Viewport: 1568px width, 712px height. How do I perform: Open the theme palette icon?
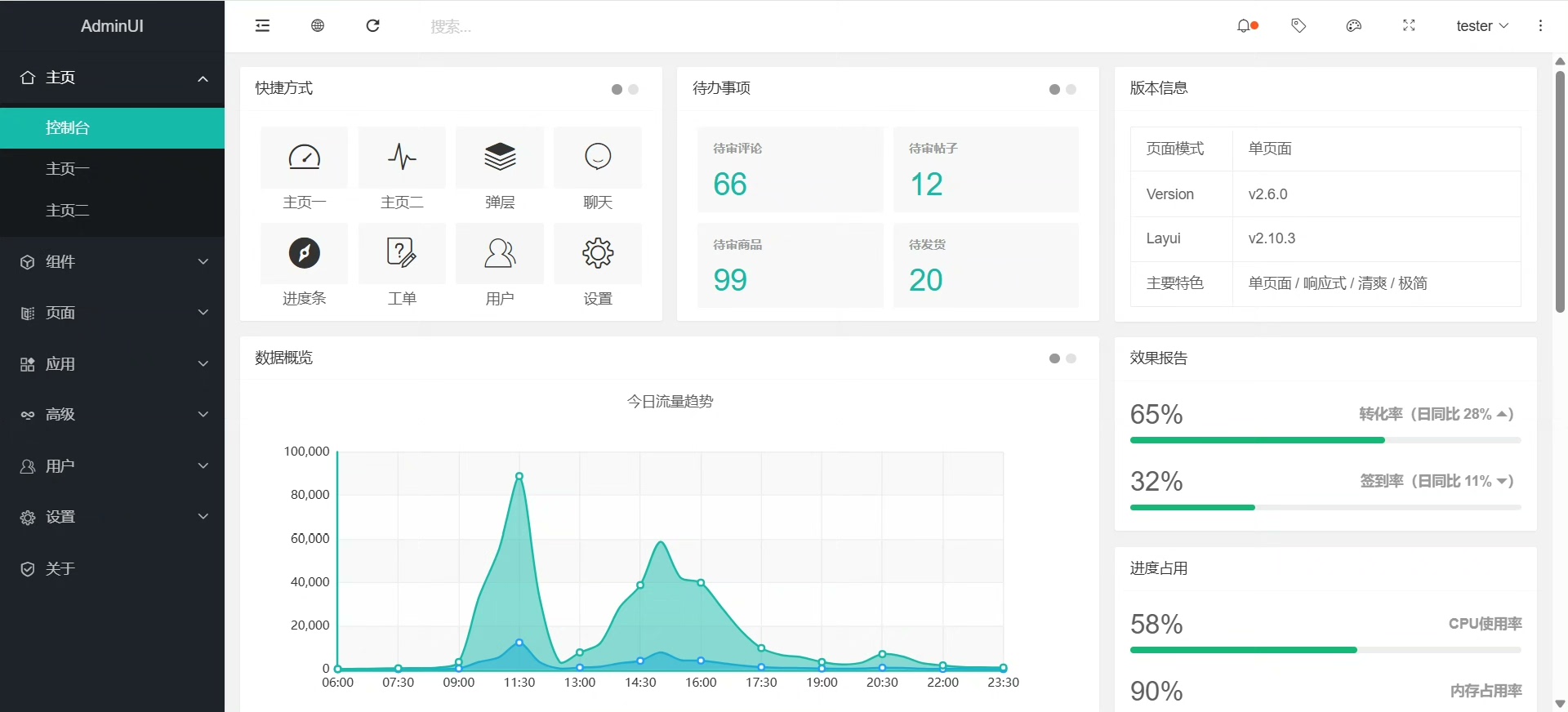tap(1353, 26)
